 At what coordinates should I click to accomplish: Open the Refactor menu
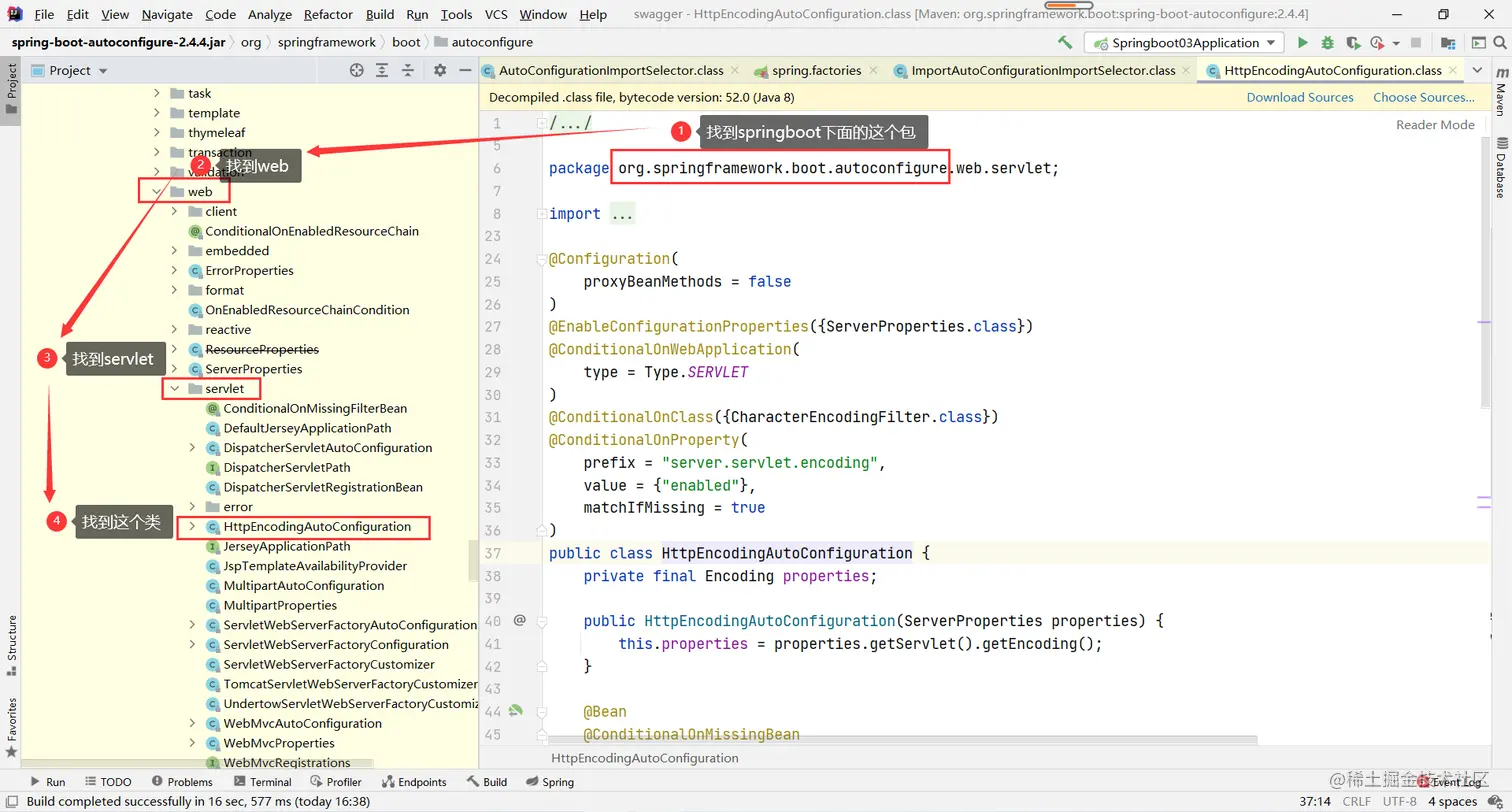pos(329,14)
